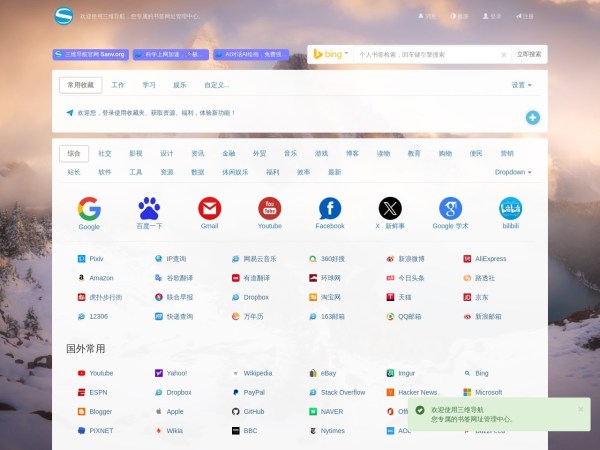Open the Gmail envelope icon
The image size is (600, 450).
click(209, 208)
